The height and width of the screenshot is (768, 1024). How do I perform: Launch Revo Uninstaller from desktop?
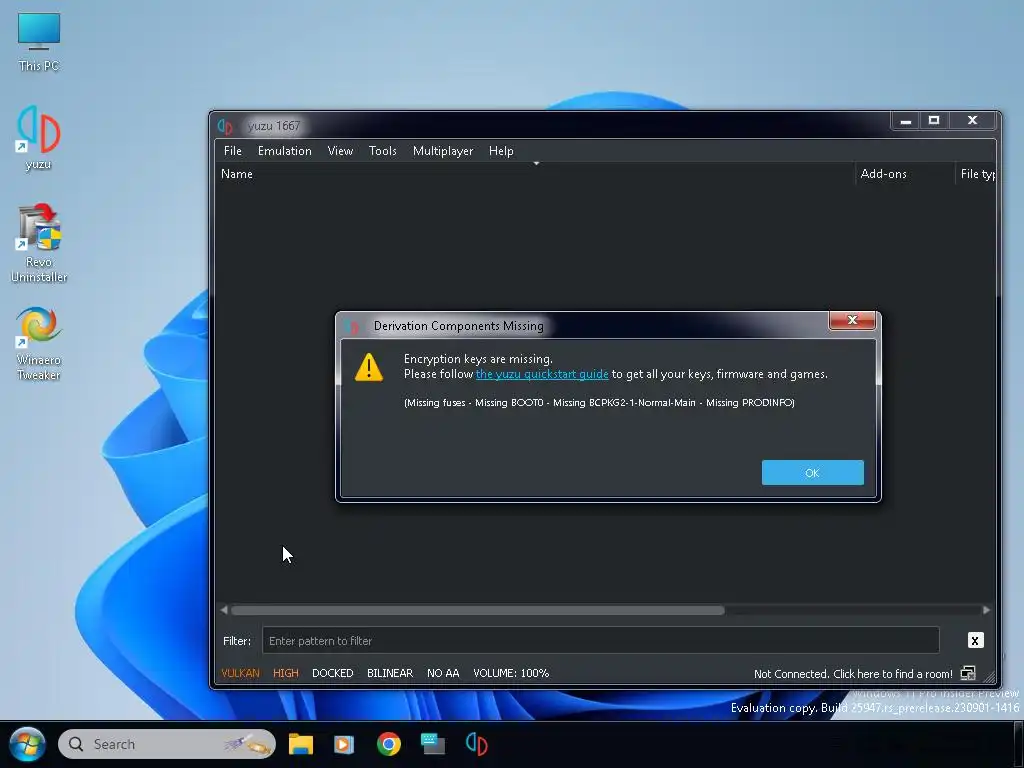[x=39, y=243]
